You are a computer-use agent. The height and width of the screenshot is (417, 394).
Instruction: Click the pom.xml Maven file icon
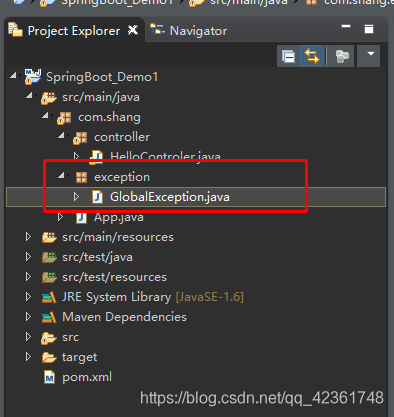pos(50,377)
